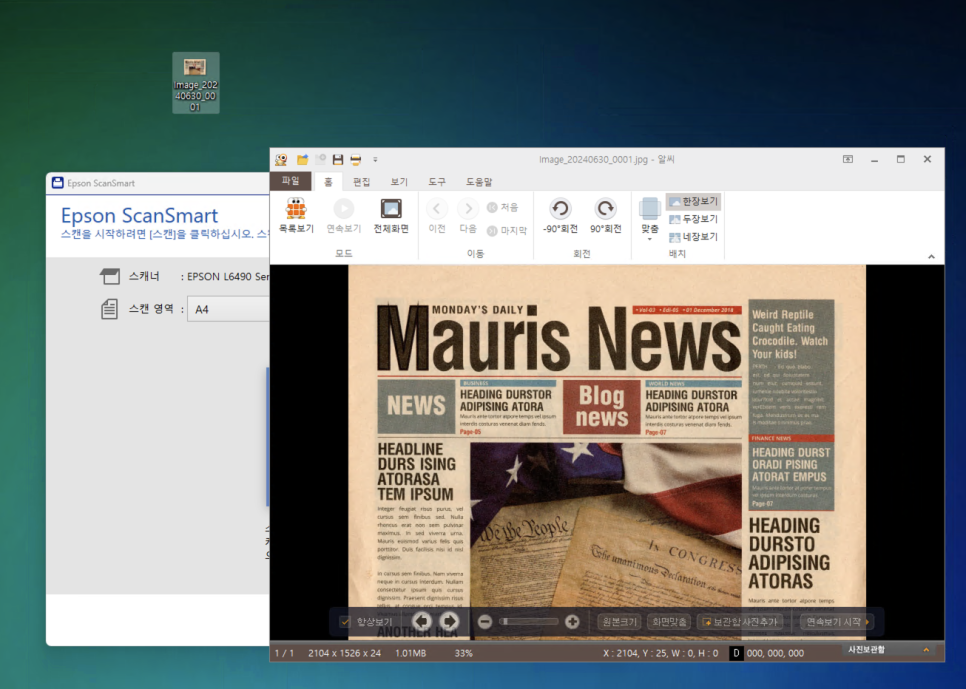The width and height of the screenshot is (966, 689).
Task: Rotate the image 90° clockwise
Action: 606,216
